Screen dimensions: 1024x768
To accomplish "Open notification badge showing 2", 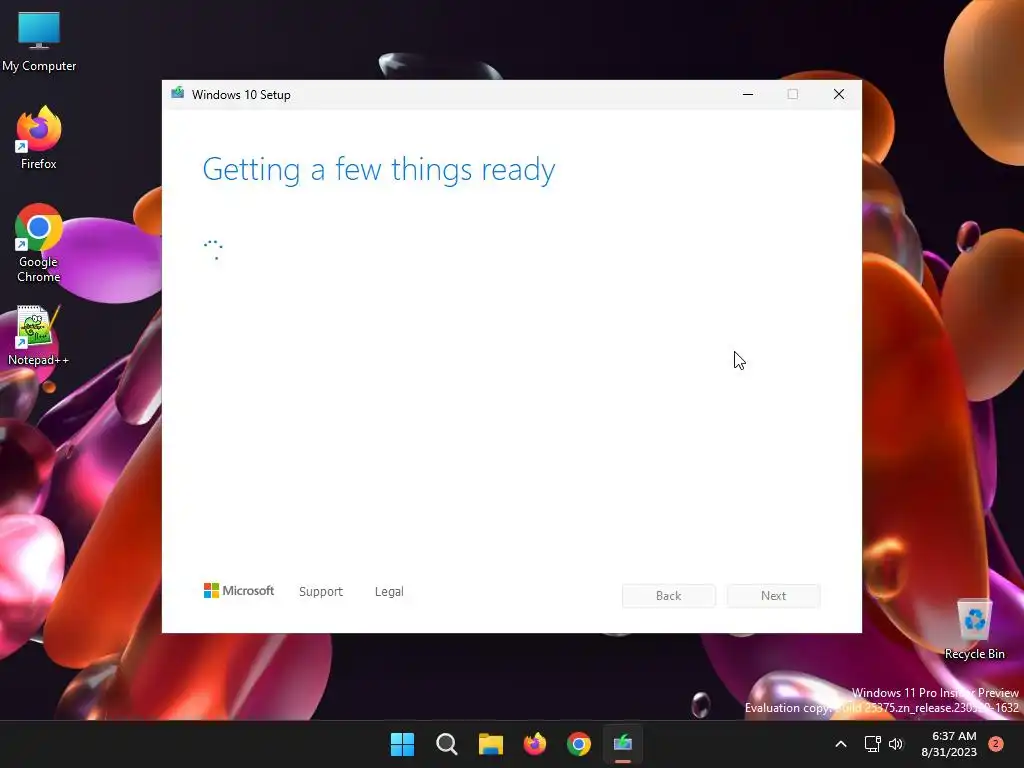I will [996, 744].
